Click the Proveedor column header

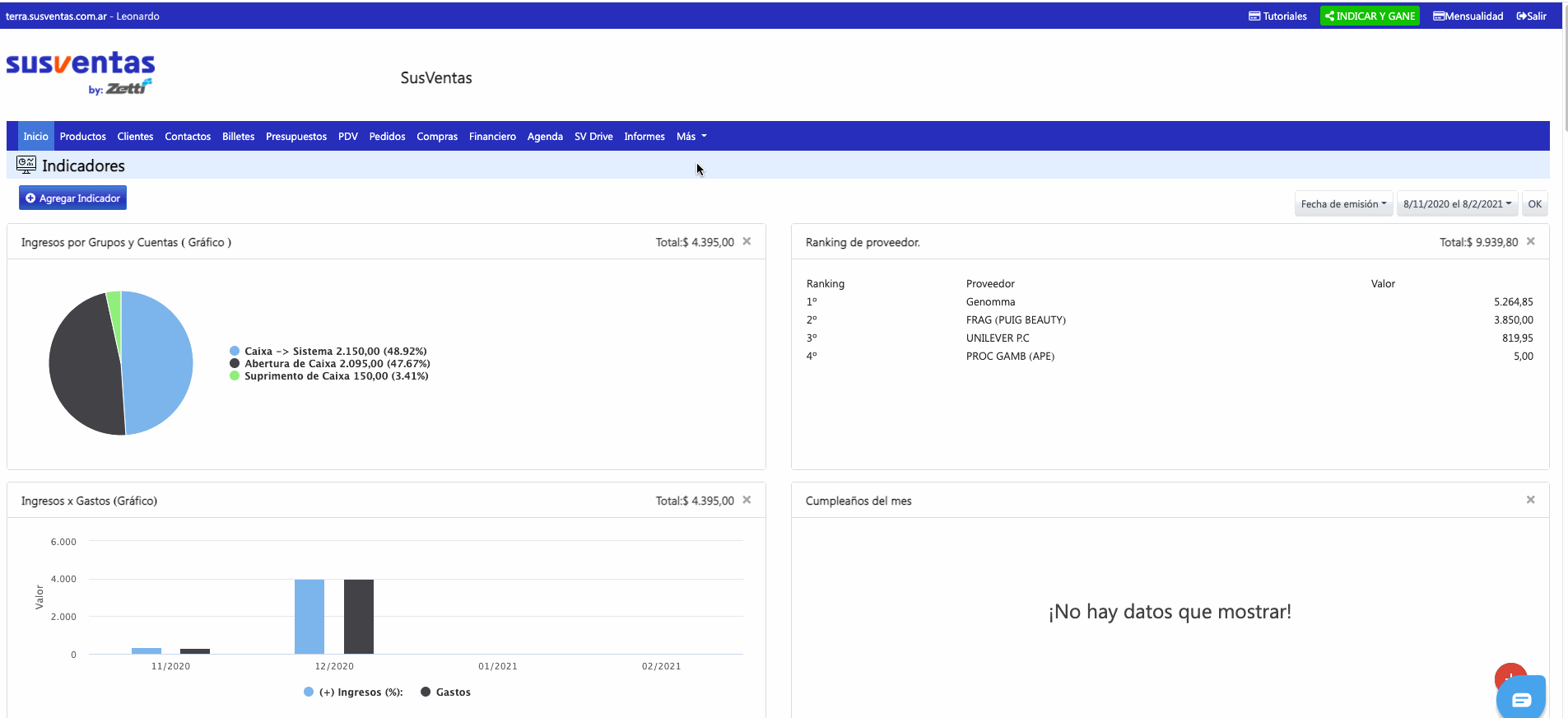tap(990, 284)
